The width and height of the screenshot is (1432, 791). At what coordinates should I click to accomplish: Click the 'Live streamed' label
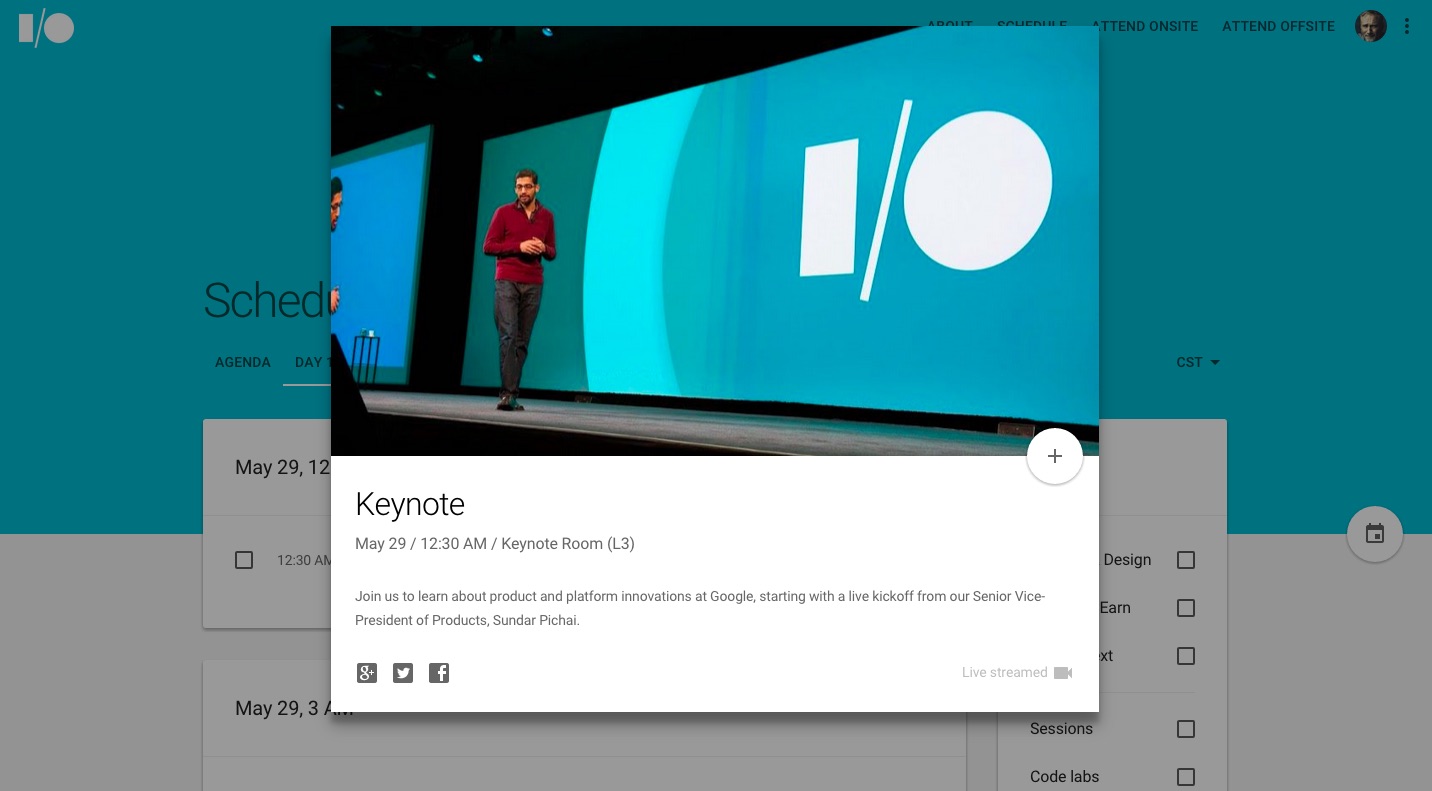click(x=1004, y=673)
